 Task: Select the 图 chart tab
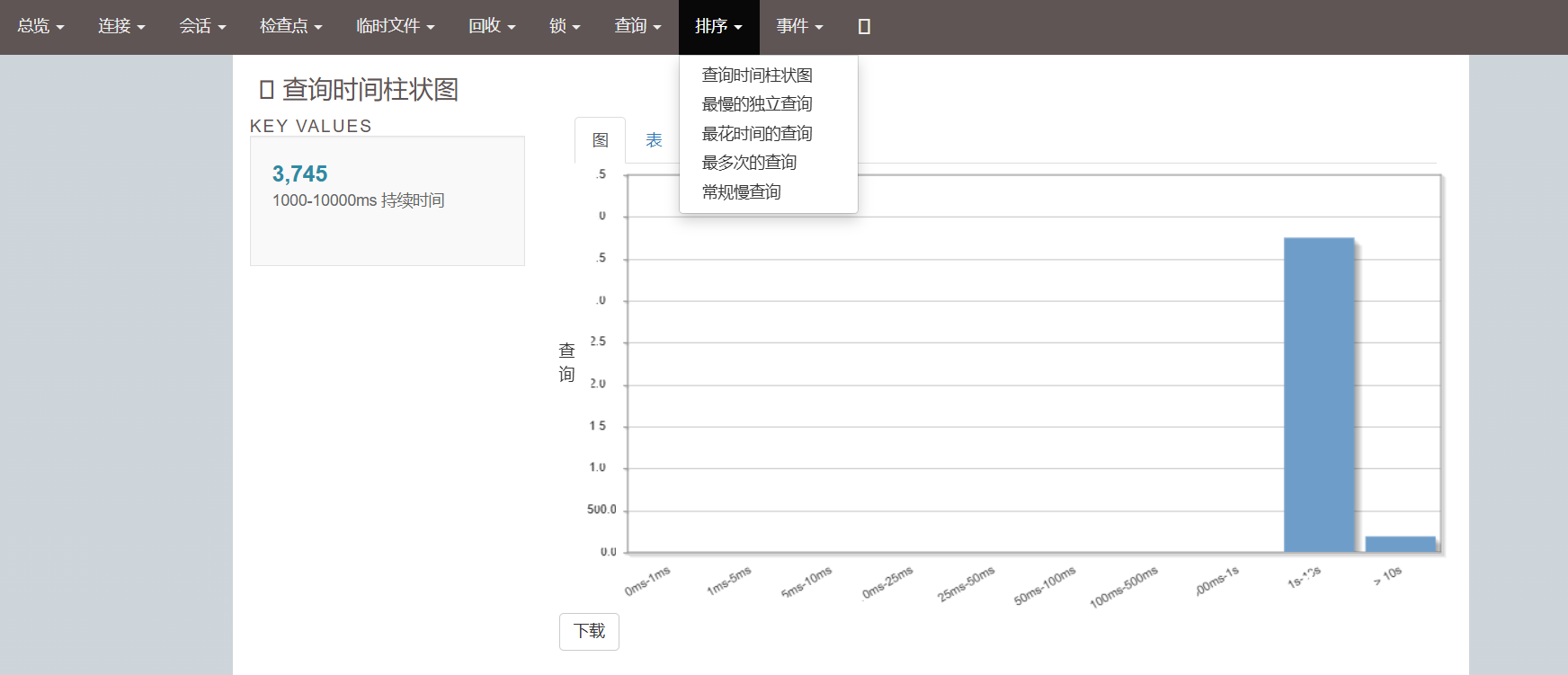click(601, 140)
